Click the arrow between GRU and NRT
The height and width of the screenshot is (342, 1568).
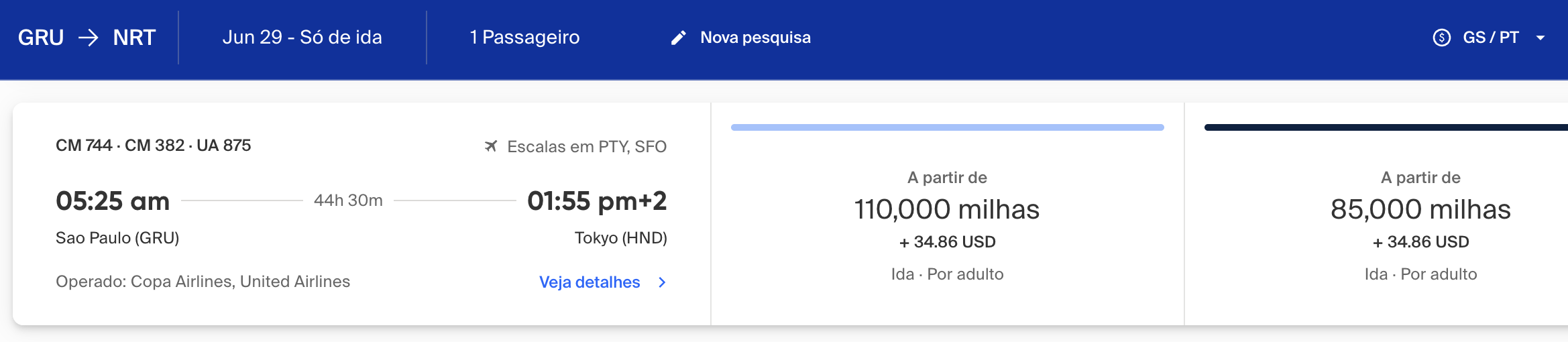pos(89,38)
